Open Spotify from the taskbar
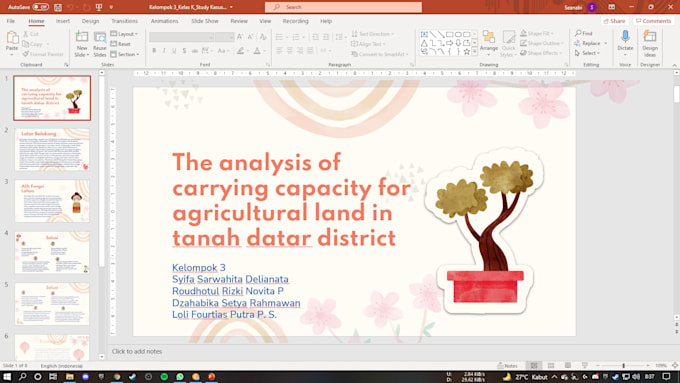Viewport: 680px width, 383px height. click(164, 376)
